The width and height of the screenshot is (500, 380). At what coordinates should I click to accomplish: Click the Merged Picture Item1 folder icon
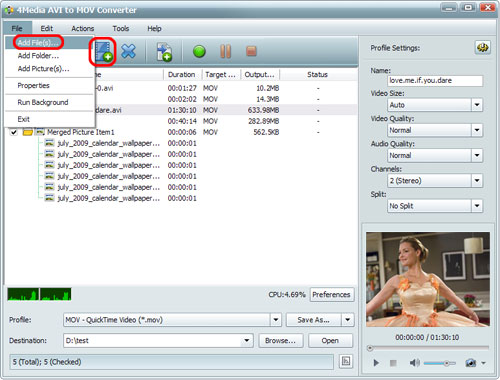click(x=28, y=132)
